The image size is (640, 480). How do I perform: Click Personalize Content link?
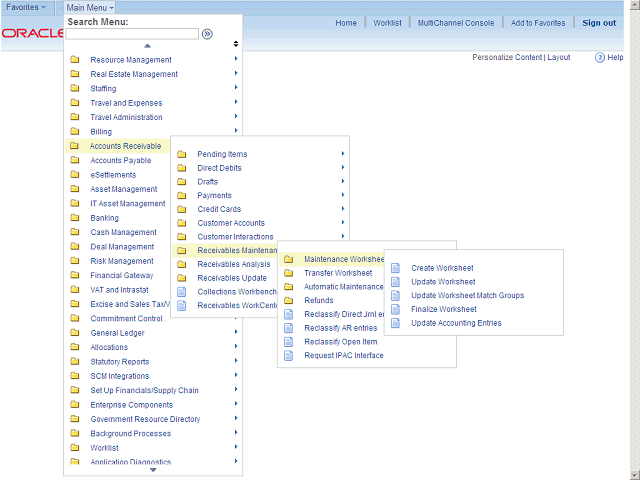tap(507, 58)
